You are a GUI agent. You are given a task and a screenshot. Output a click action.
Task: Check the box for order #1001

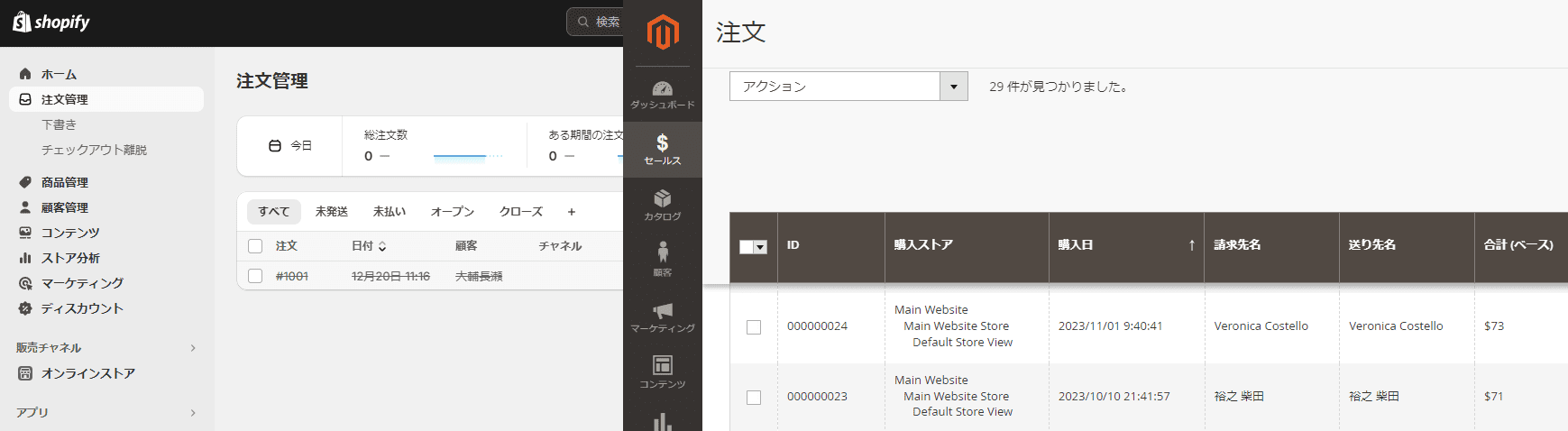click(x=255, y=276)
